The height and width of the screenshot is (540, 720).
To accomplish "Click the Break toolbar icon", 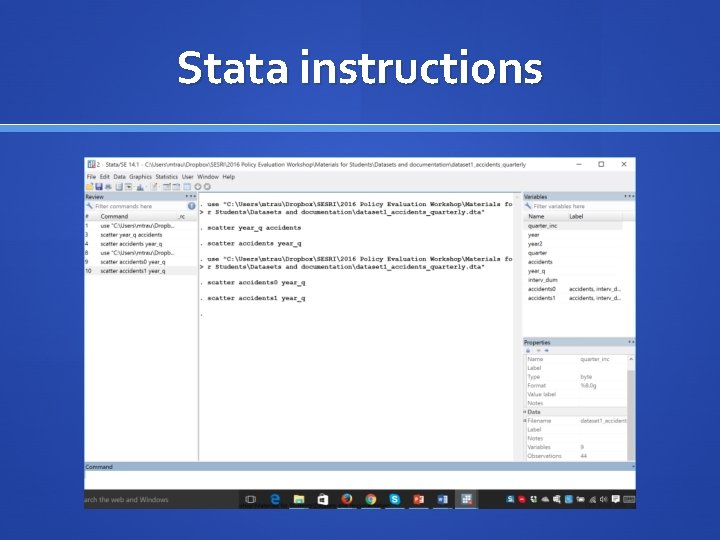I will (x=207, y=186).
